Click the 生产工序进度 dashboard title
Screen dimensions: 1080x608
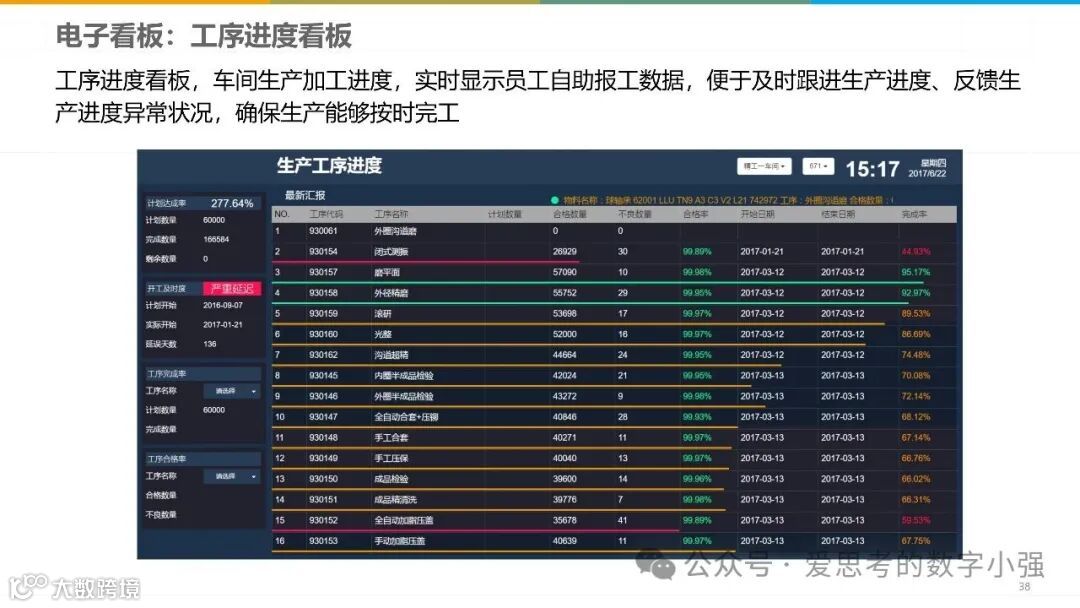click(x=329, y=166)
